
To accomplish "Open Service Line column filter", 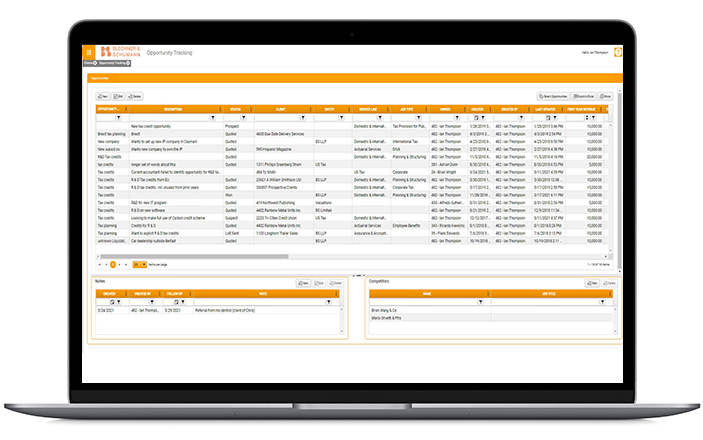I will click(x=380, y=118).
